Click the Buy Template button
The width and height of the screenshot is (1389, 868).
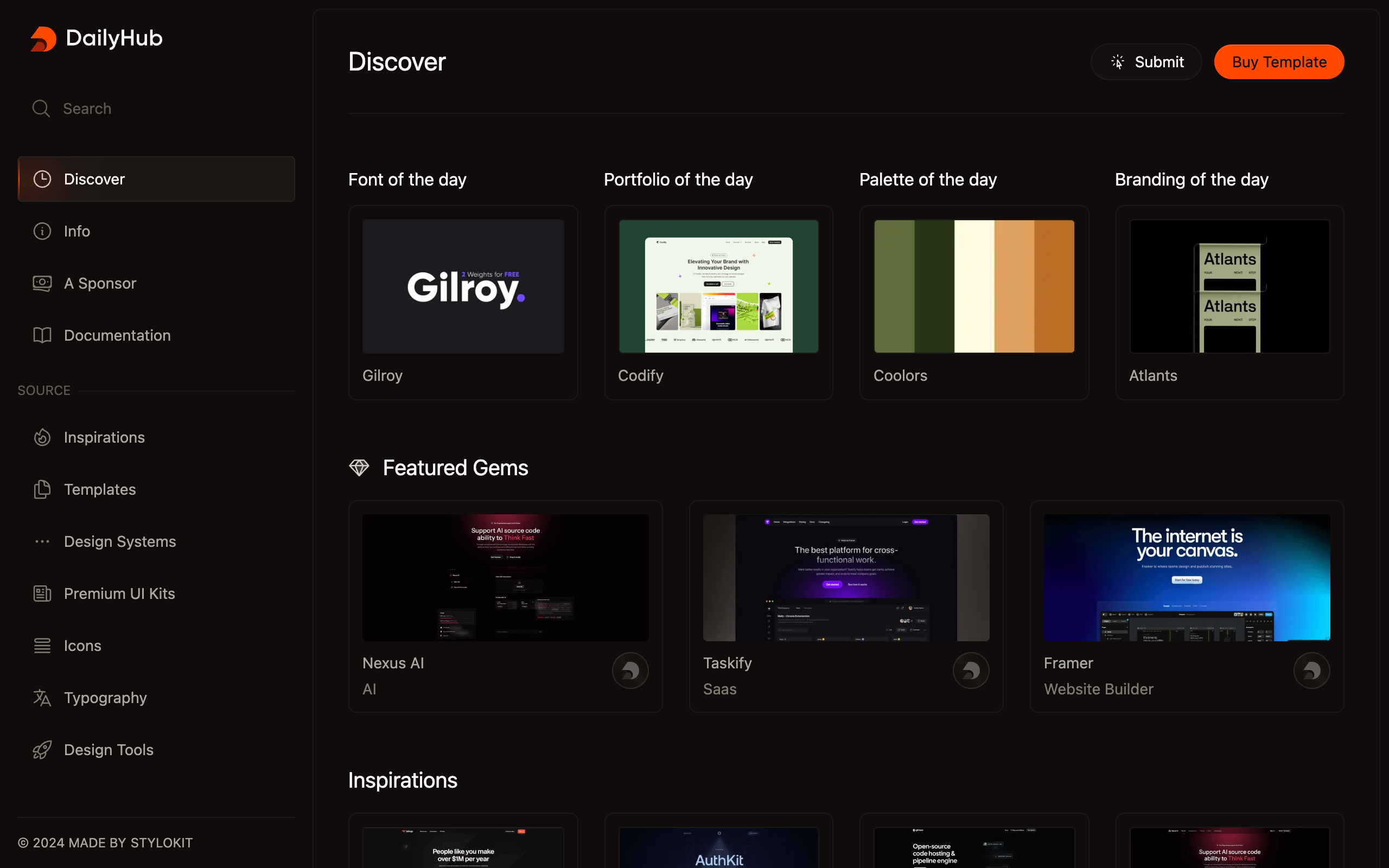coord(1279,61)
